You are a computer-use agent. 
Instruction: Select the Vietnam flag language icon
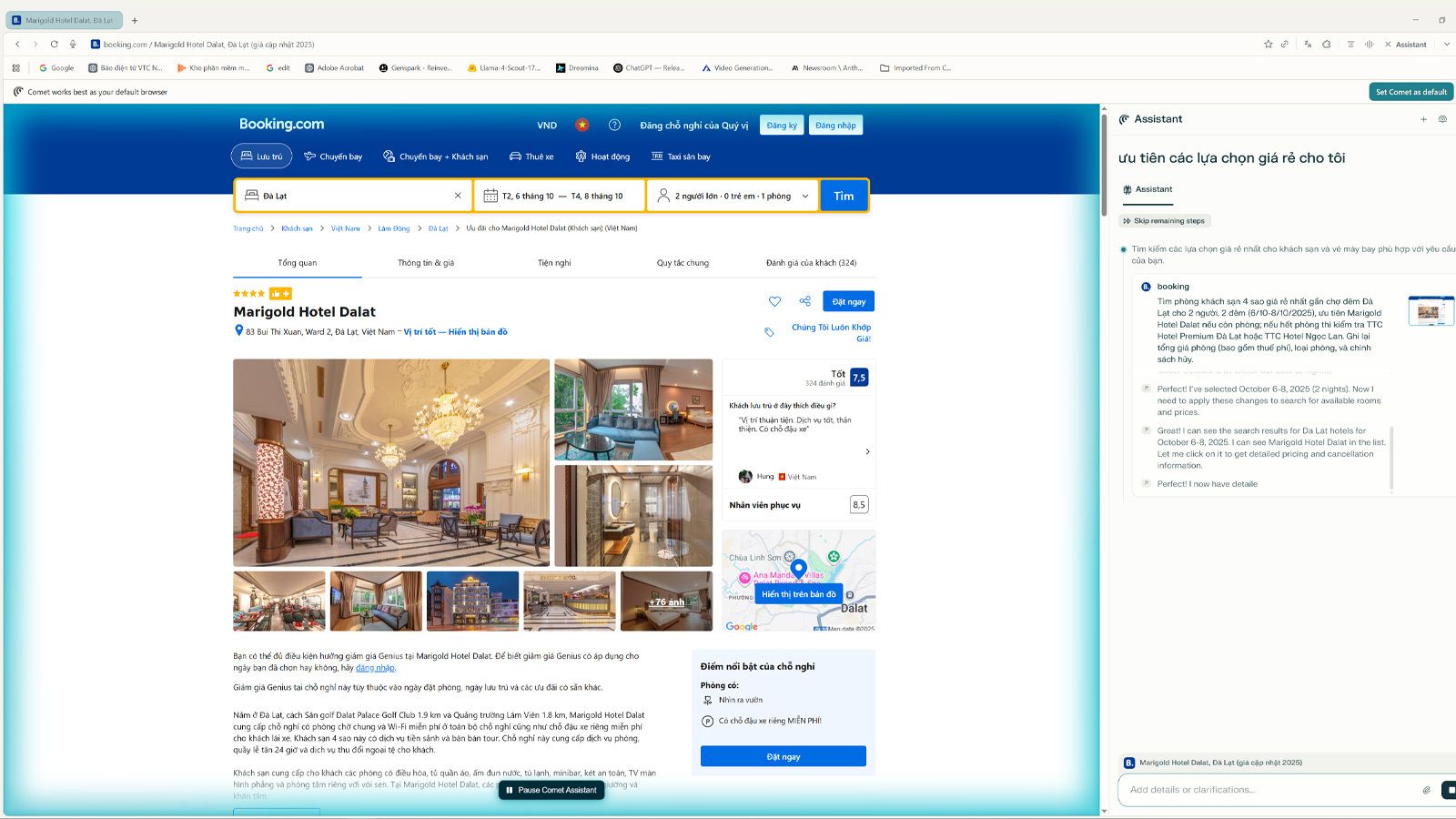coord(582,125)
